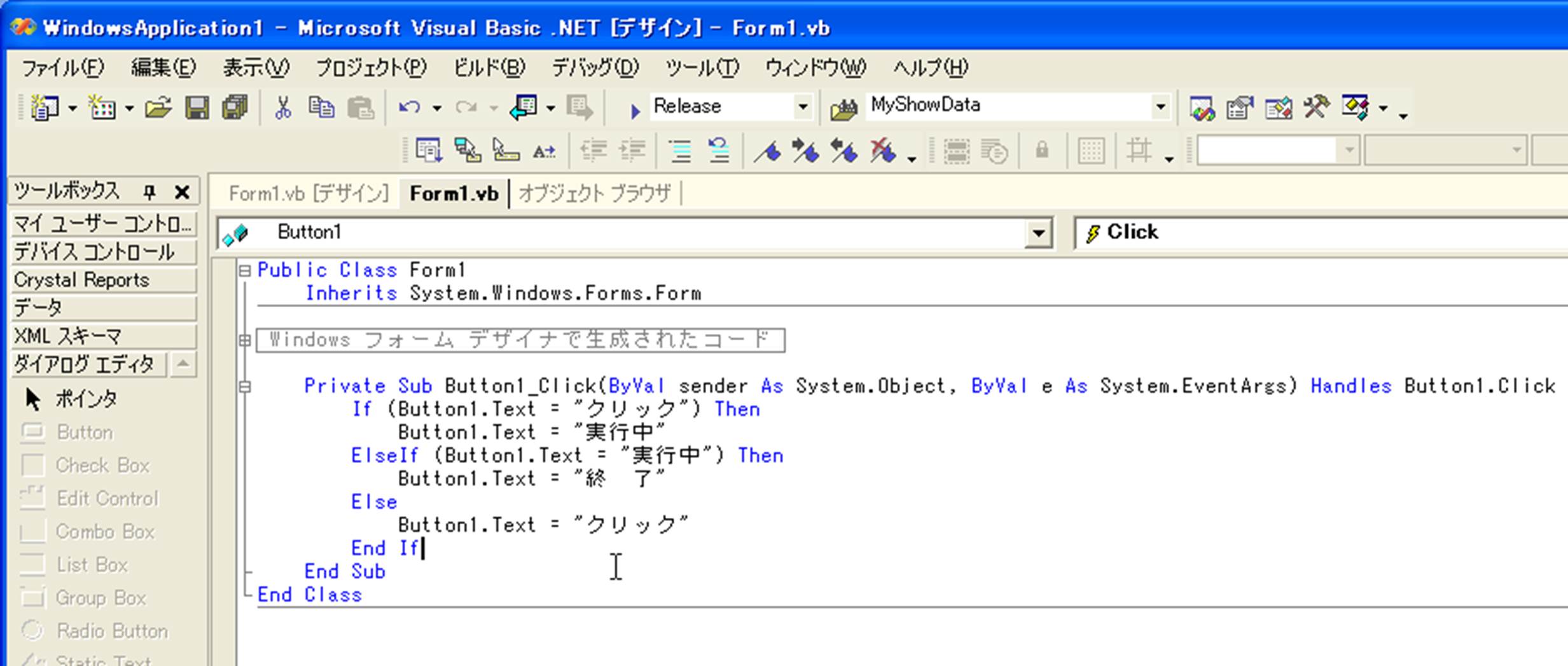Close the Toolbox panel
Viewport: 1568px width, 666px height.
pyautogui.click(x=183, y=191)
